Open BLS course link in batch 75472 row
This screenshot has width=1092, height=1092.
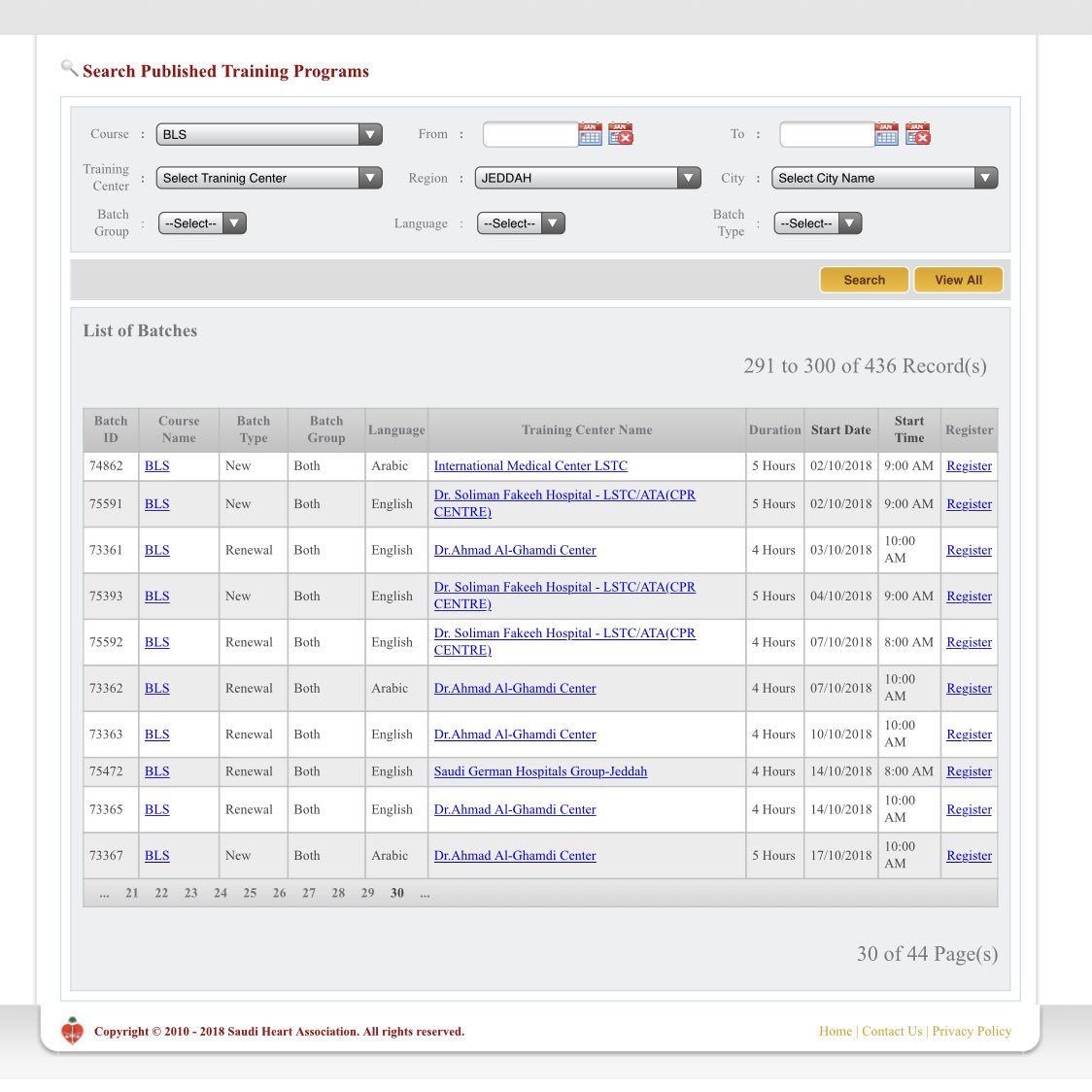pos(156,771)
